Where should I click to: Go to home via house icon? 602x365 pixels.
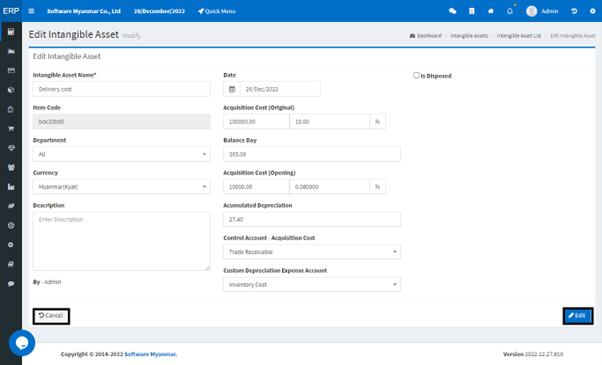(x=491, y=11)
